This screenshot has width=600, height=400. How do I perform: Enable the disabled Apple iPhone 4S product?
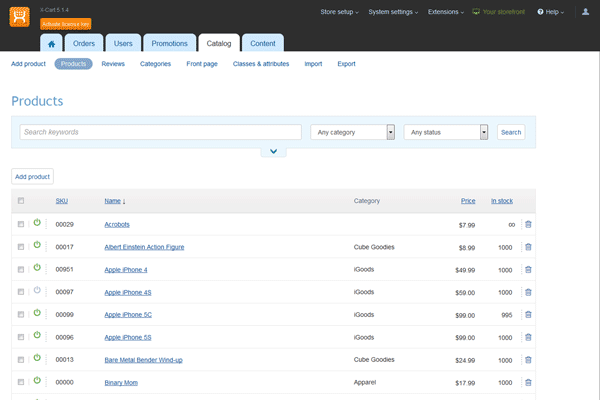(x=37, y=291)
